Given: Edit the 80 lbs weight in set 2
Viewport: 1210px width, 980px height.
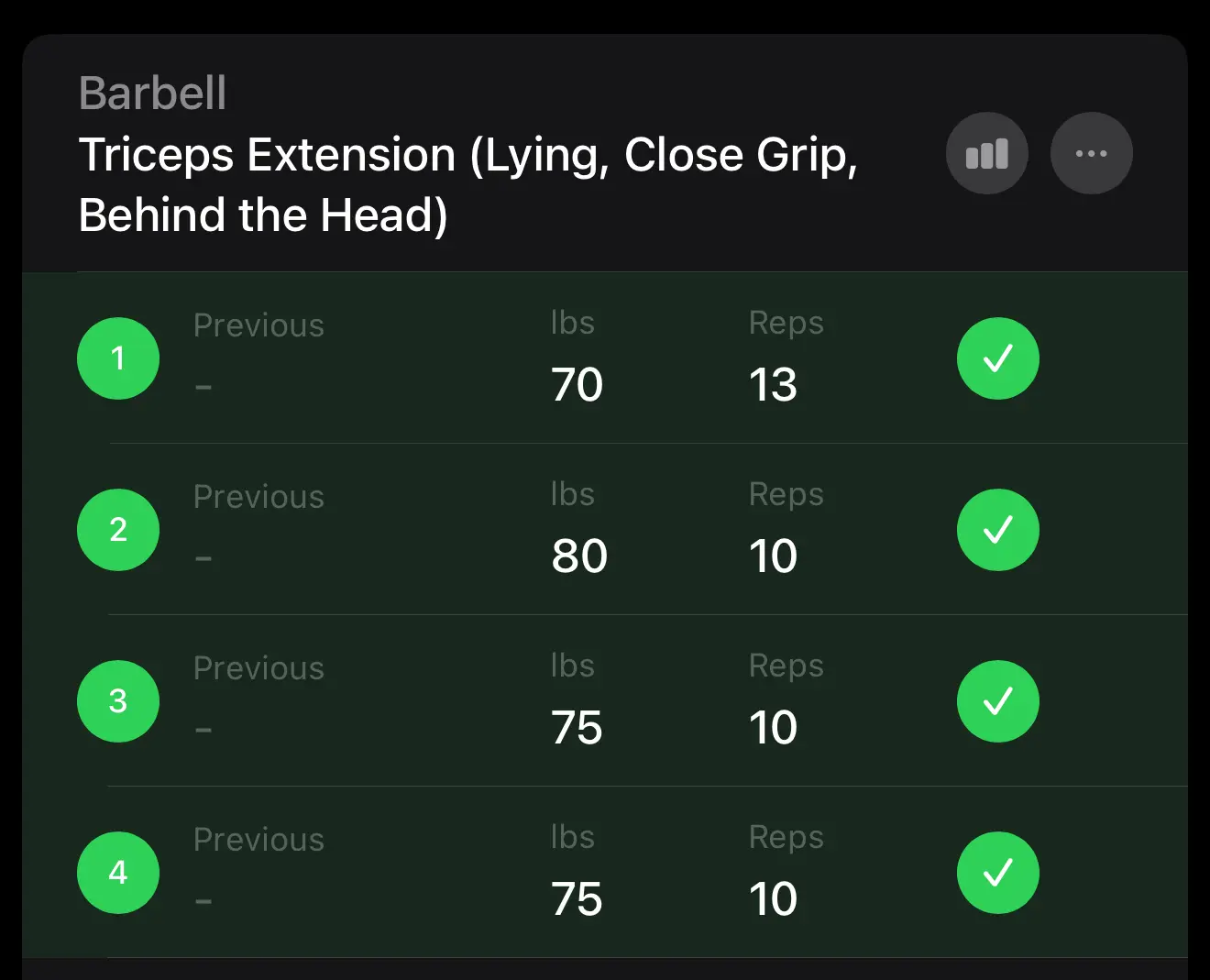Looking at the screenshot, I should (x=579, y=556).
